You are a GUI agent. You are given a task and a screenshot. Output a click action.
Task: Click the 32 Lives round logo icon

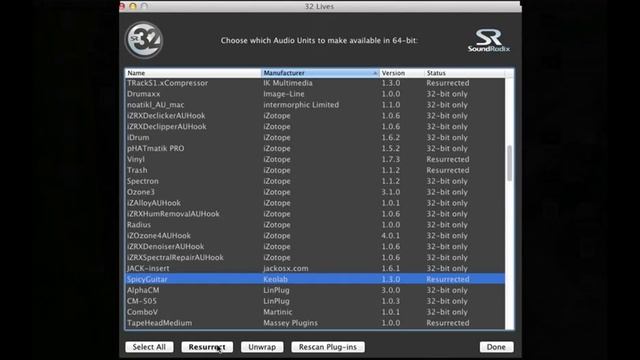coord(144,40)
